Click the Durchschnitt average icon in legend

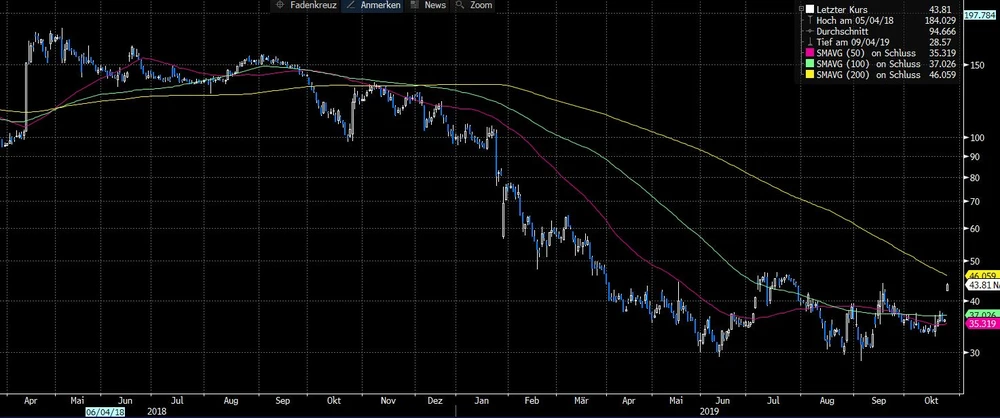point(809,30)
